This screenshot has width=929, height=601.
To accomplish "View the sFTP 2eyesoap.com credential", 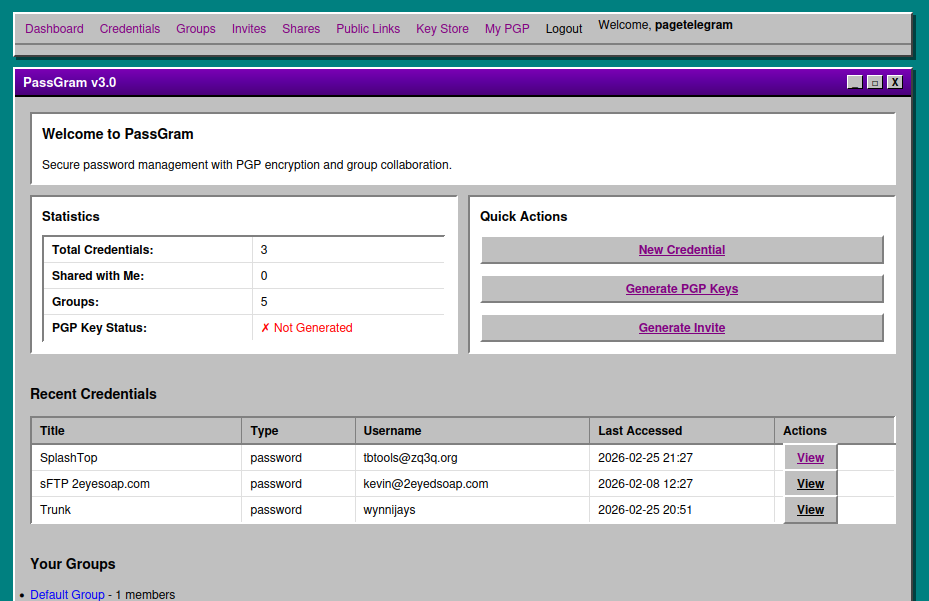I will pos(810,484).
